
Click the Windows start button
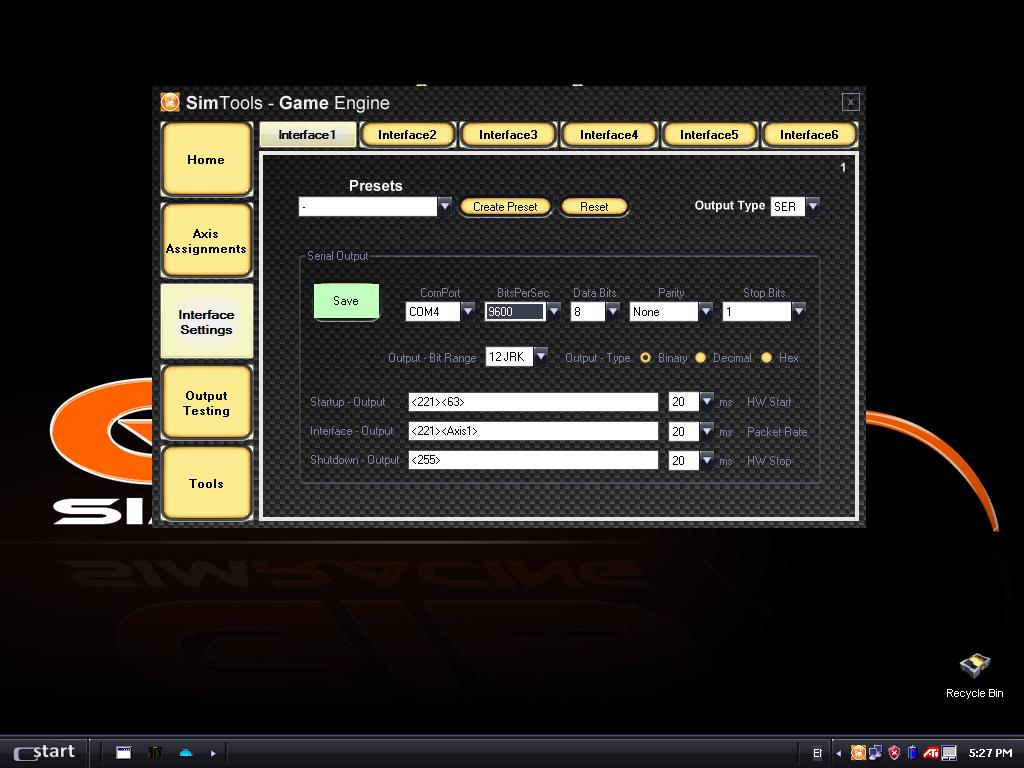click(x=44, y=752)
